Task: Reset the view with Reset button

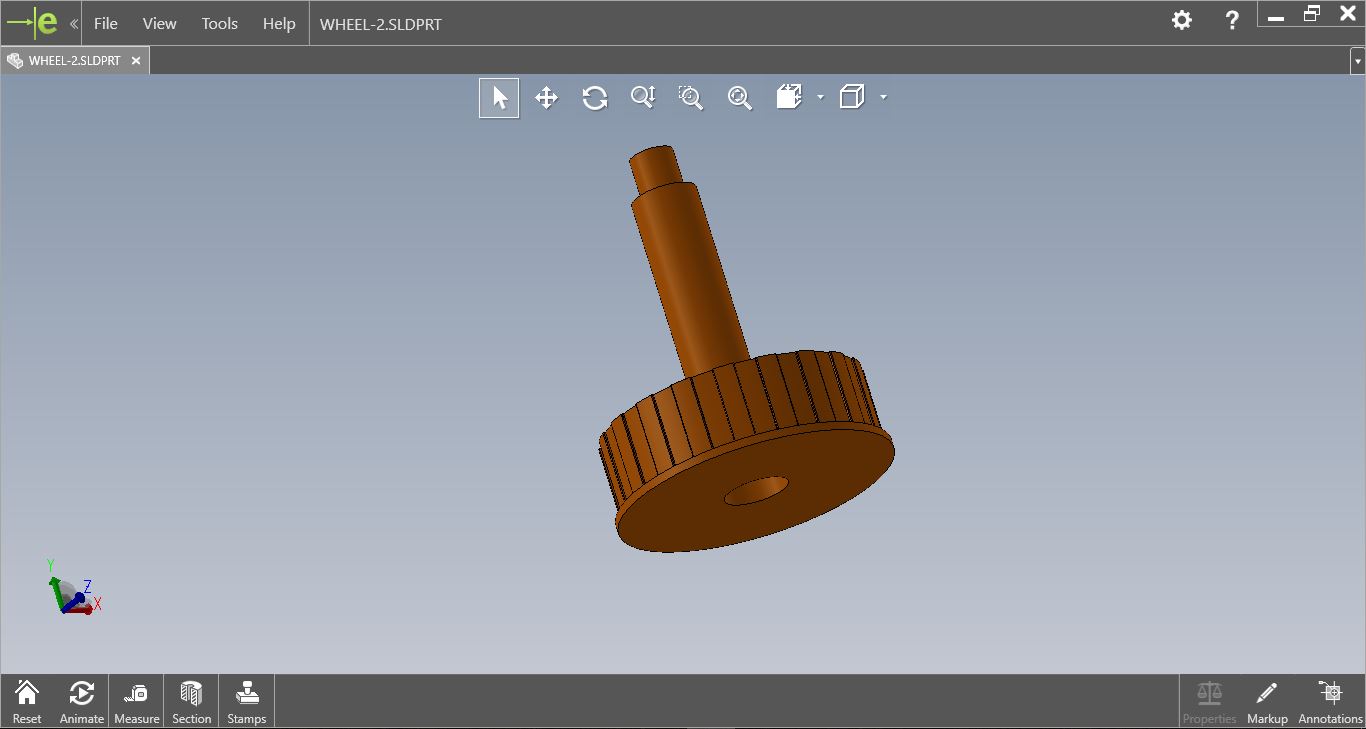Action: pos(27,701)
